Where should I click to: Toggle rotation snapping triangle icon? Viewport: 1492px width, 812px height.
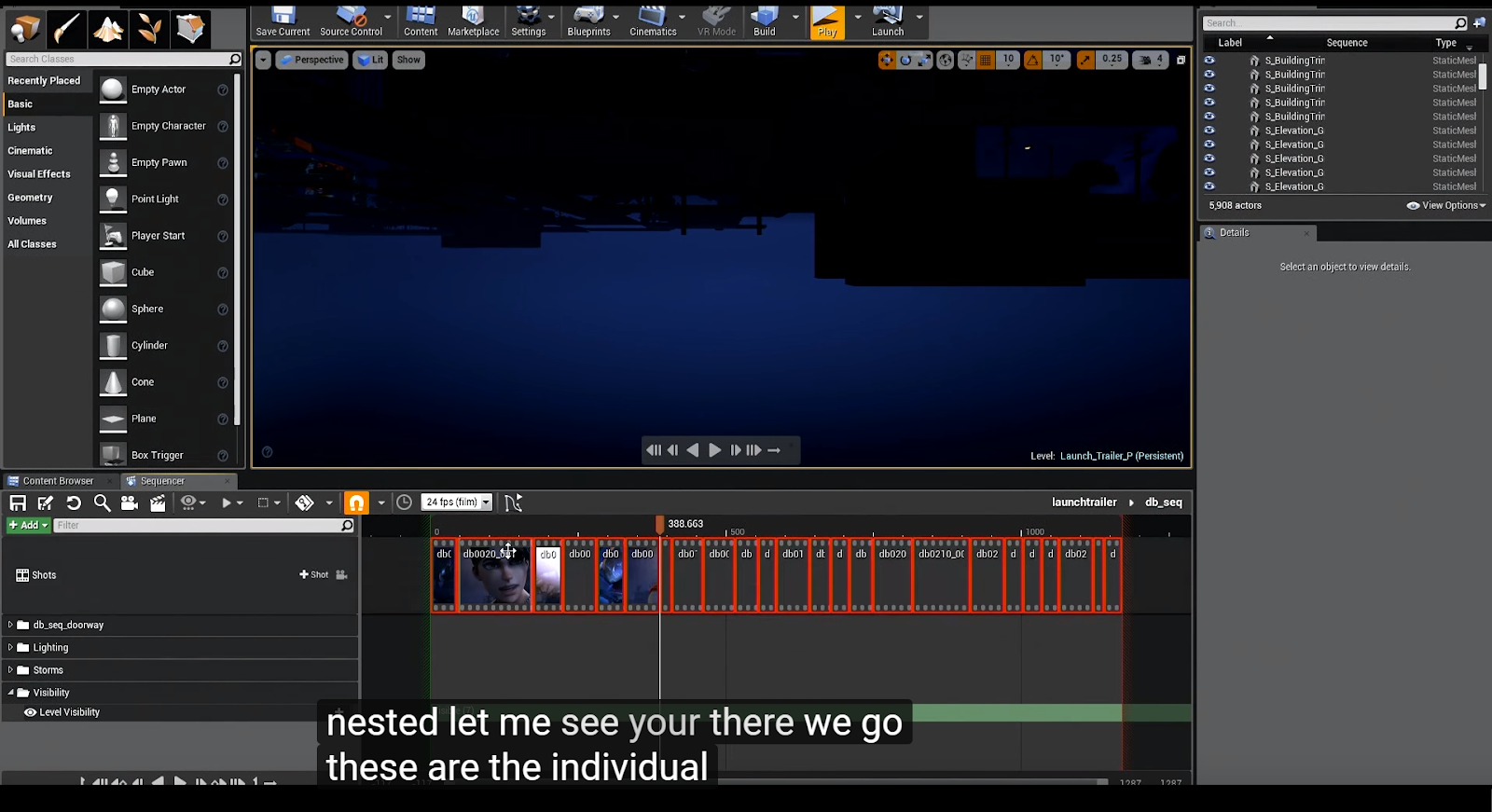[x=1033, y=60]
